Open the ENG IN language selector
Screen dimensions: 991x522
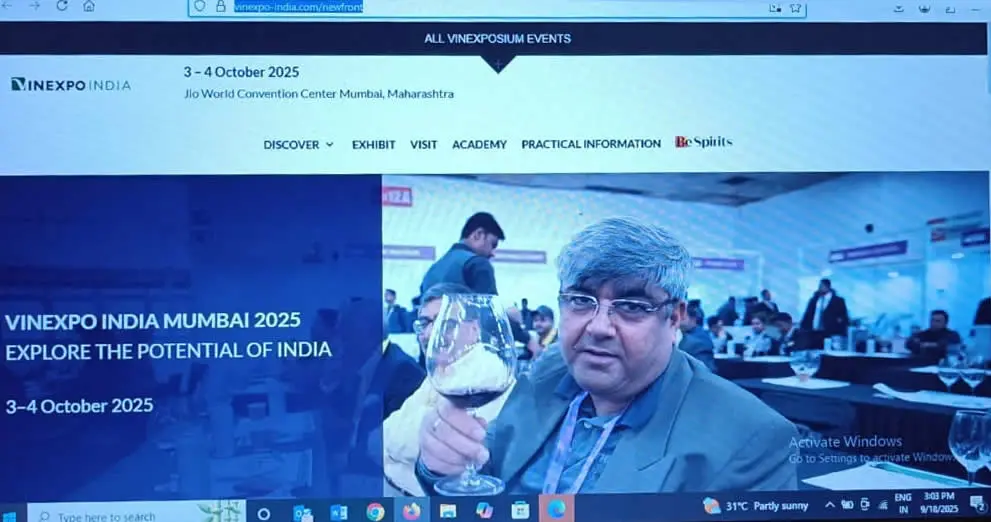pos(903,503)
